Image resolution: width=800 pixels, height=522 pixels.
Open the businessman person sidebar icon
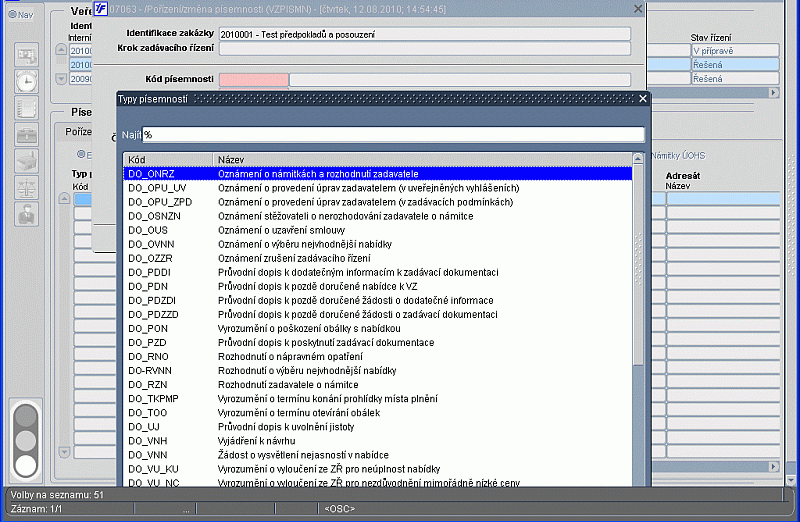pyautogui.click(x=27, y=214)
